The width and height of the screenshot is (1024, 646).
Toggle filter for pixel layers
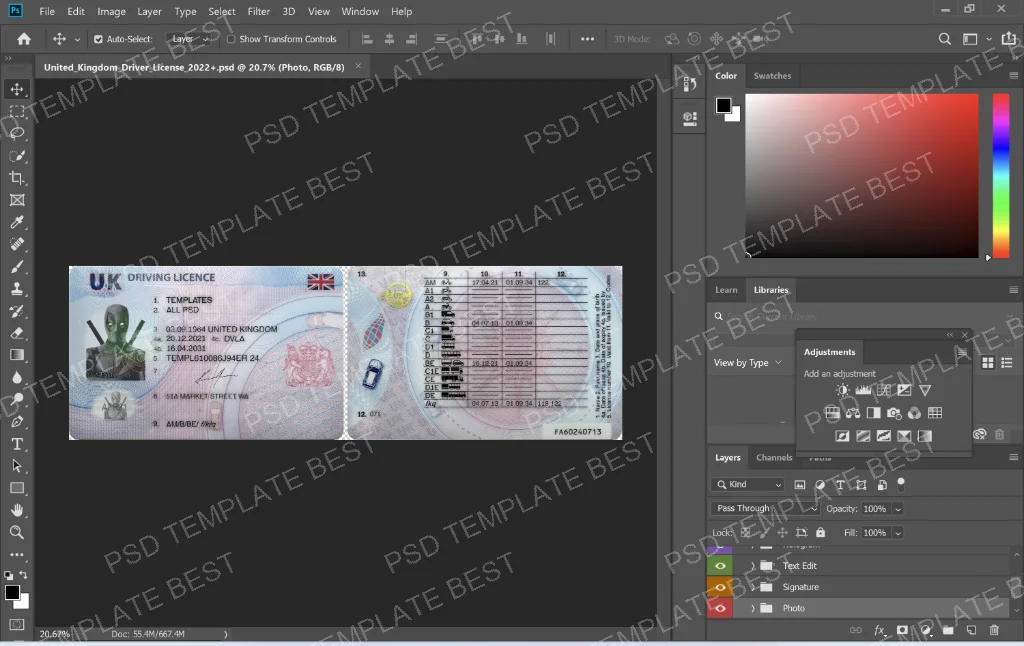pyautogui.click(x=800, y=485)
